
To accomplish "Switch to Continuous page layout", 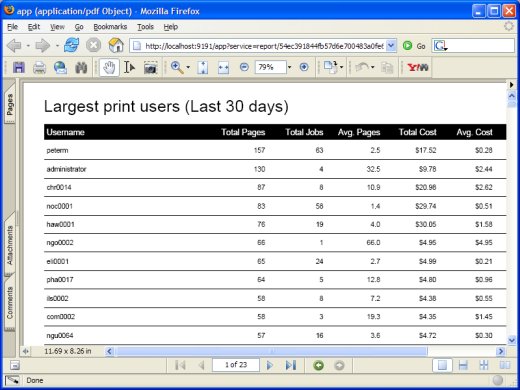I will (463, 365).
